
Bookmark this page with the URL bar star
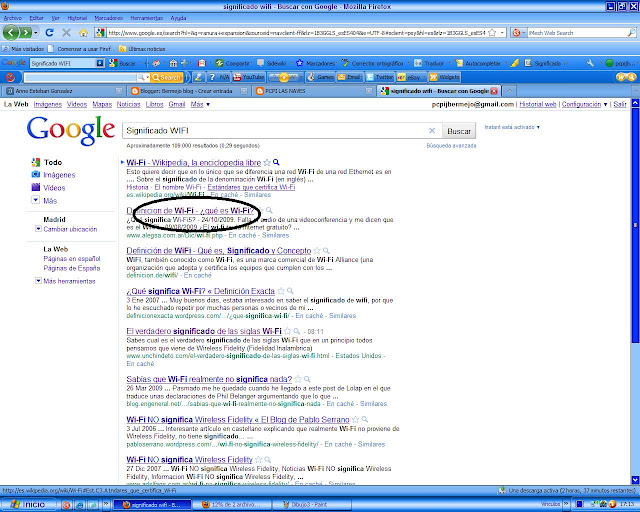click(x=492, y=33)
